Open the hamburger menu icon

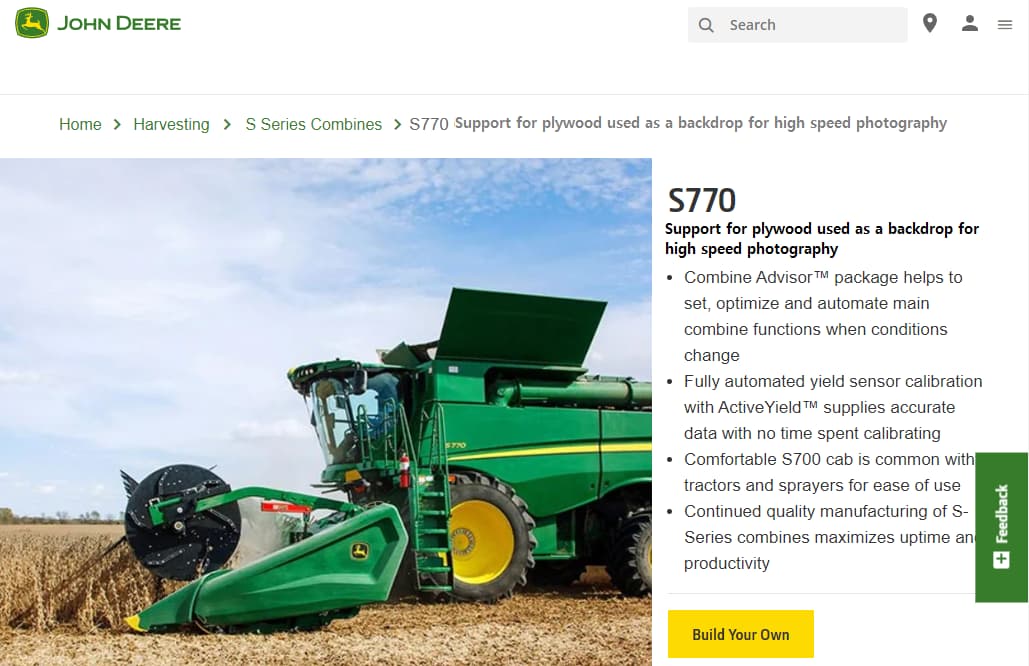click(1005, 25)
